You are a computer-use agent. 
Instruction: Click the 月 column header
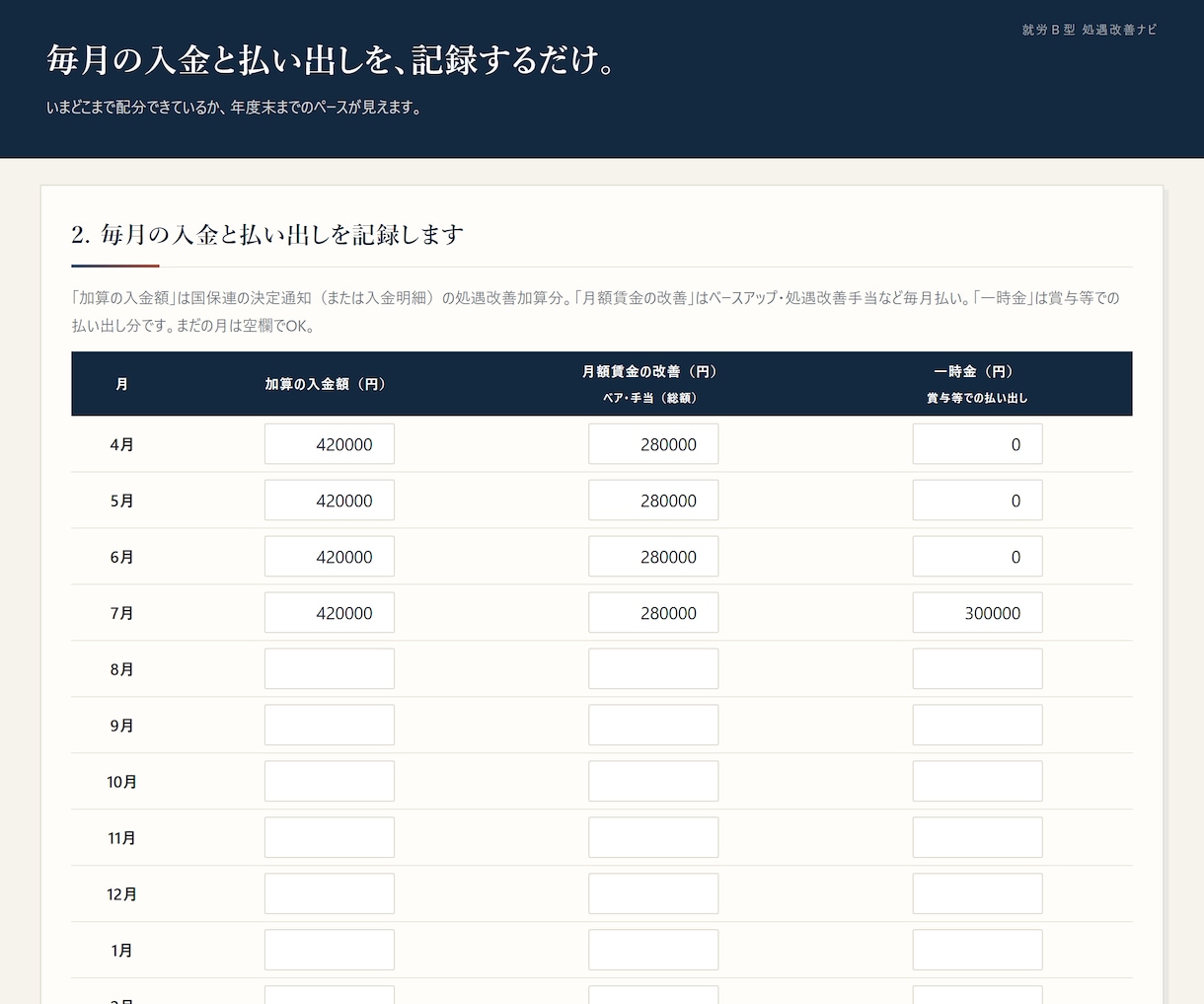pos(121,384)
